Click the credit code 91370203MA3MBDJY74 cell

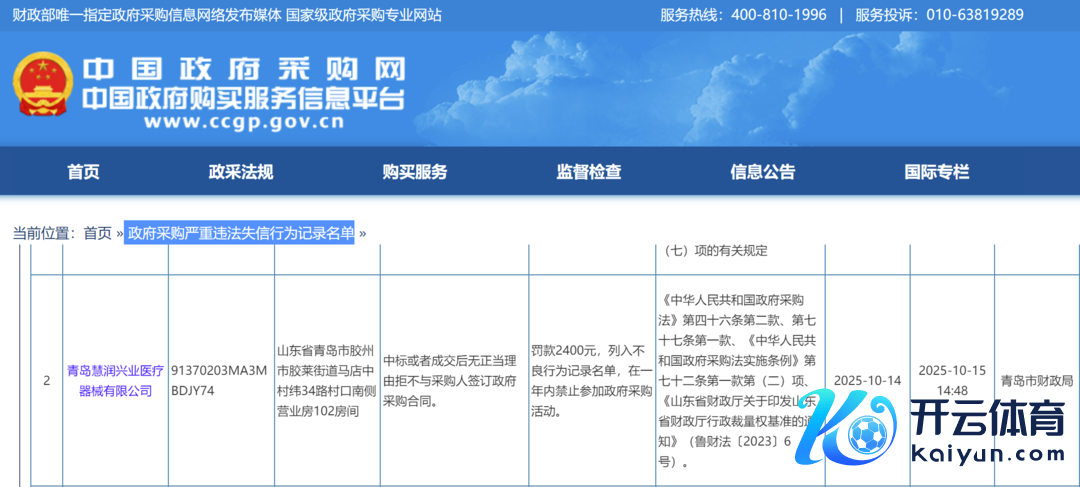(221, 380)
